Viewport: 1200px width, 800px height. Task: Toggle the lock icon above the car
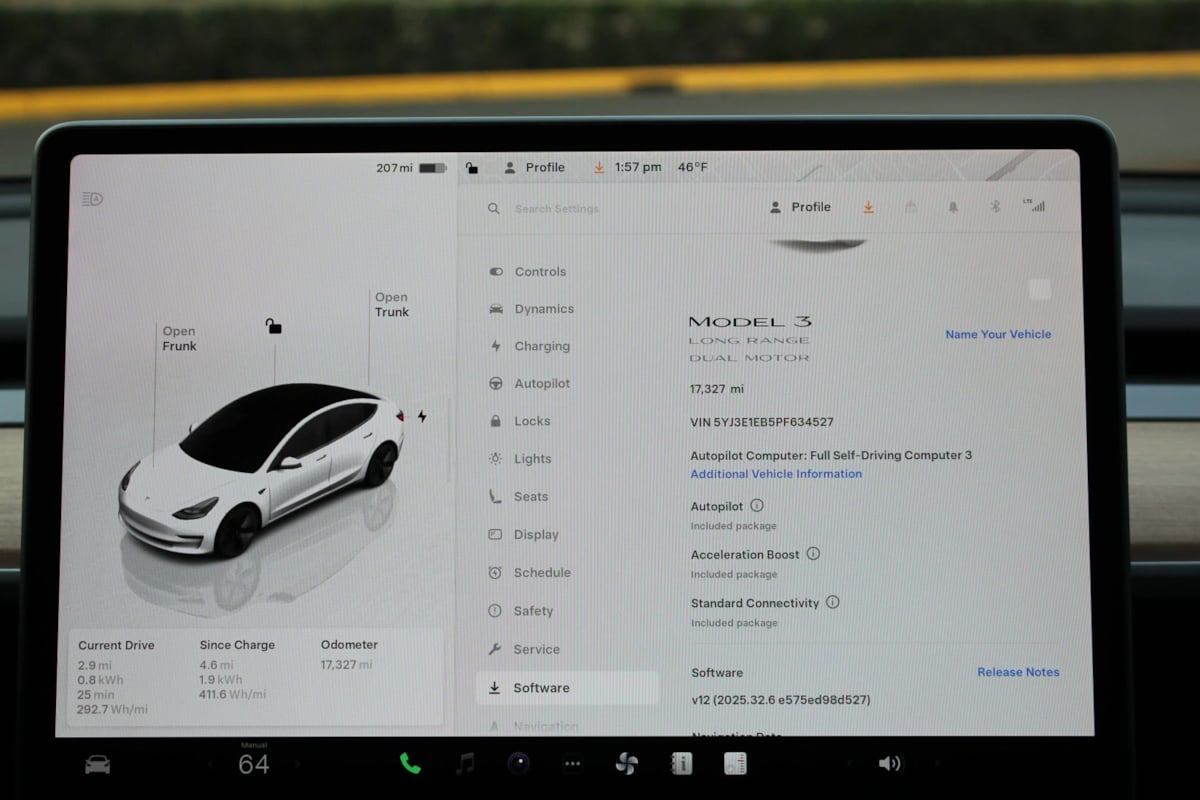click(273, 326)
